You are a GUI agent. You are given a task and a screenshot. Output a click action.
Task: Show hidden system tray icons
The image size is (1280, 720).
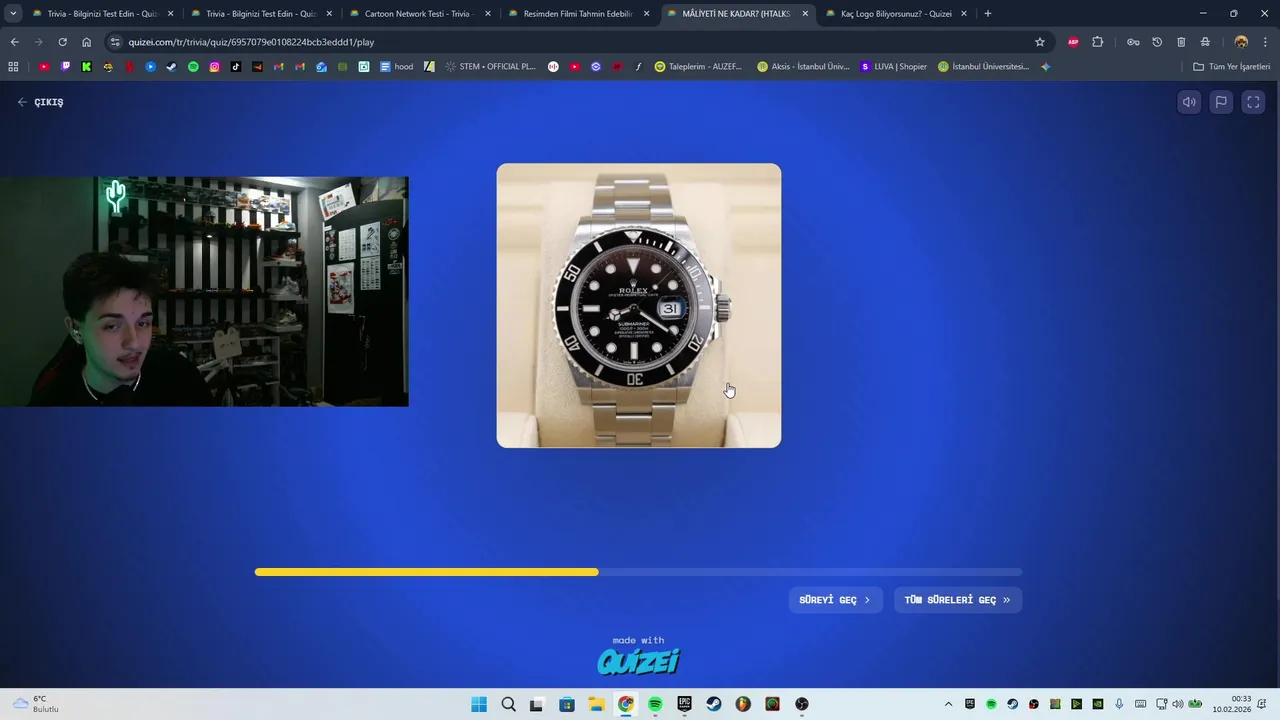948,704
